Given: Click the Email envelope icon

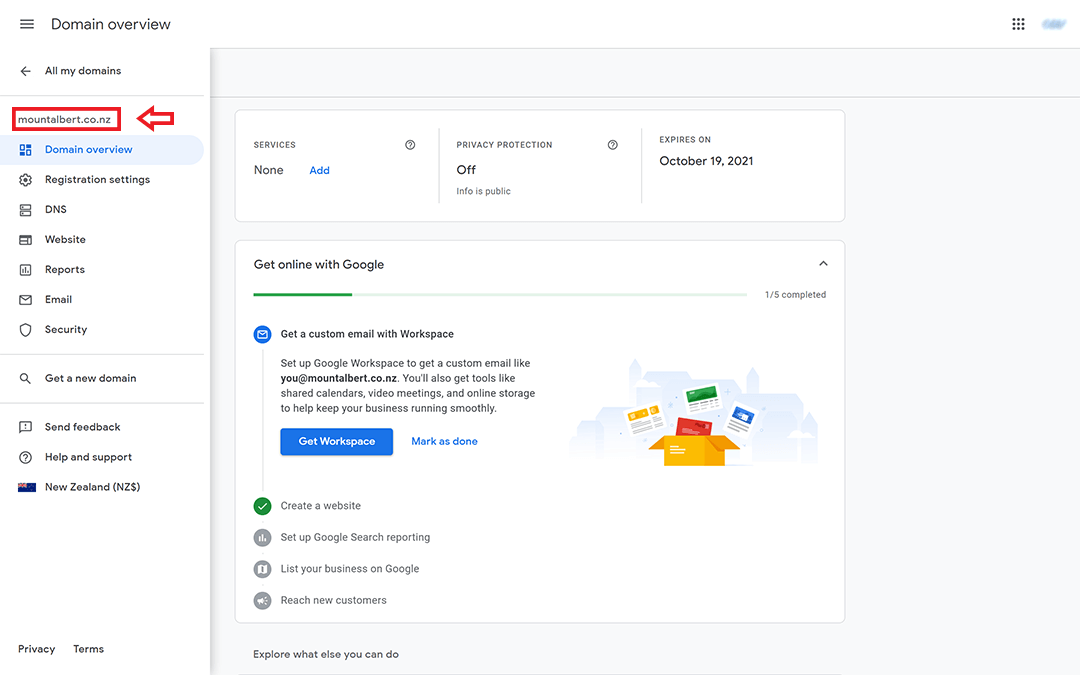Looking at the screenshot, I should (25, 300).
